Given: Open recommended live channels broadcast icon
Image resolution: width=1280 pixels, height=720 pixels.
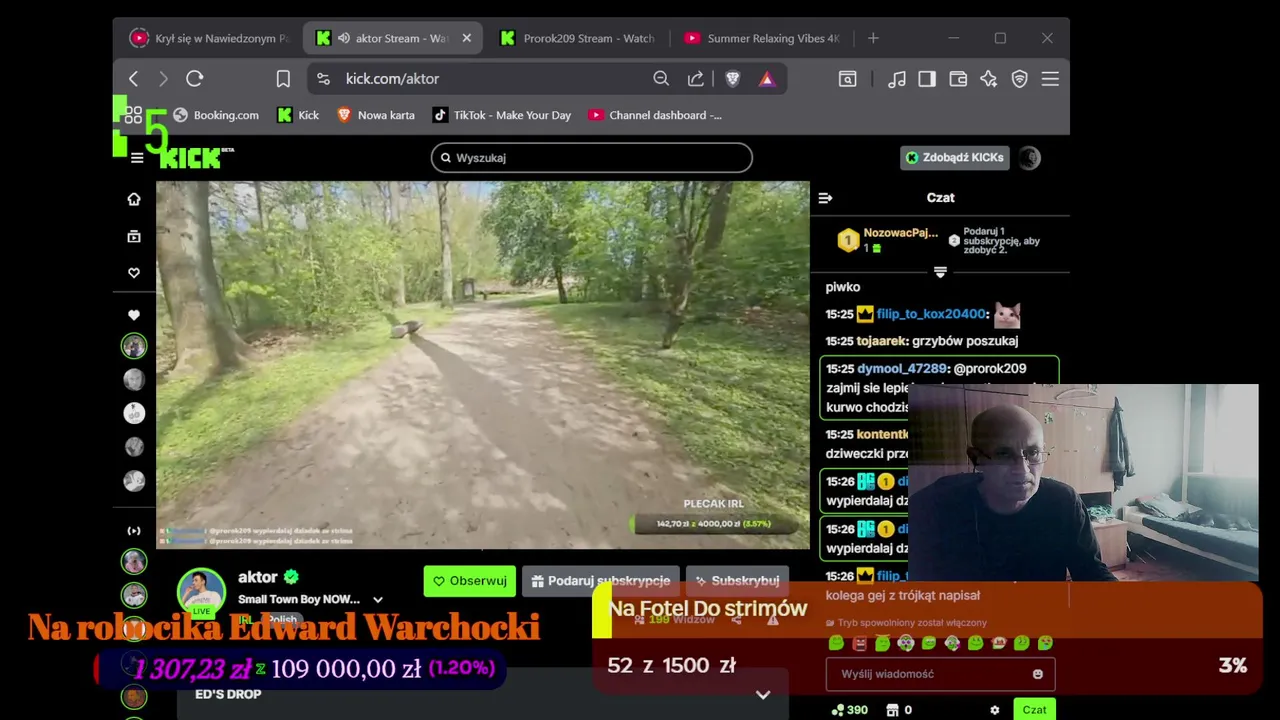Looking at the screenshot, I should pyautogui.click(x=134, y=531).
